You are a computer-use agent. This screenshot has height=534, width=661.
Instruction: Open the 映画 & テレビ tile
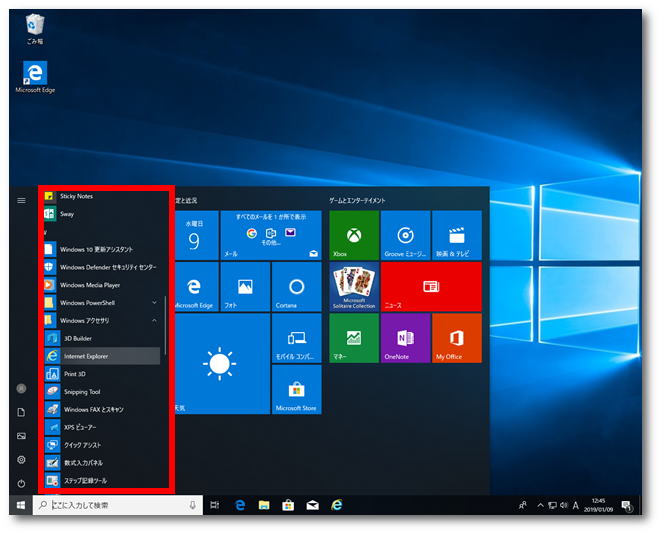pyautogui.click(x=457, y=235)
